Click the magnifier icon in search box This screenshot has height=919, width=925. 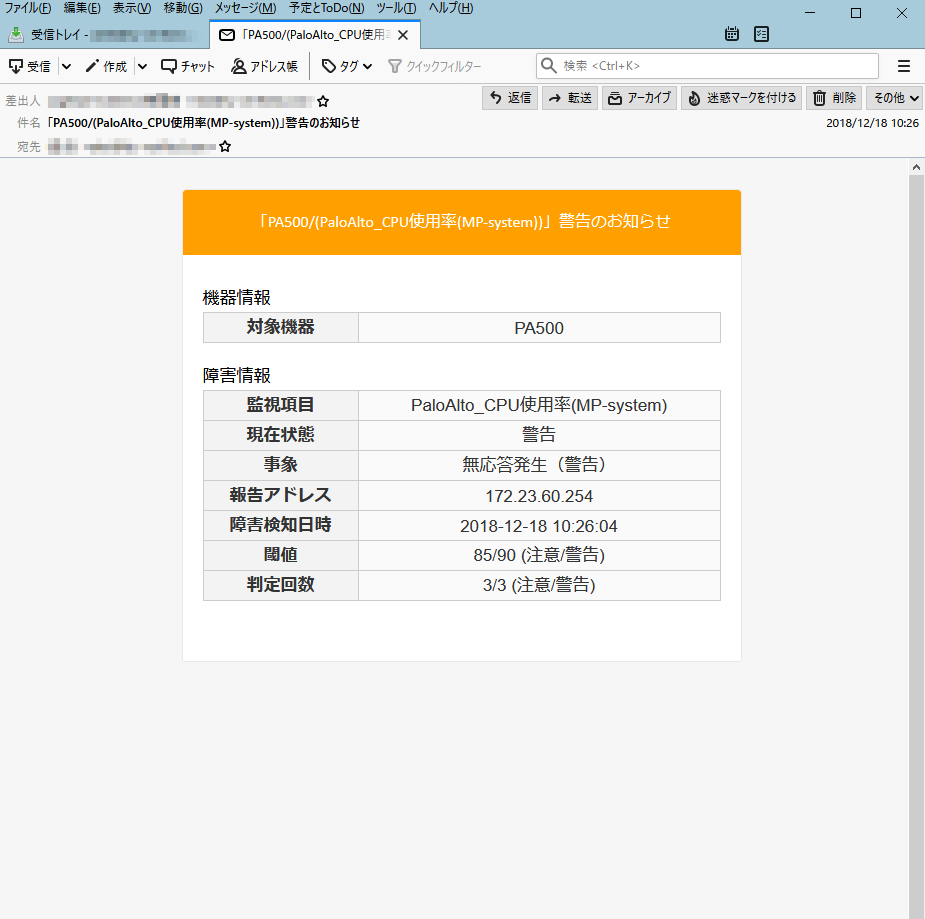pos(549,65)
